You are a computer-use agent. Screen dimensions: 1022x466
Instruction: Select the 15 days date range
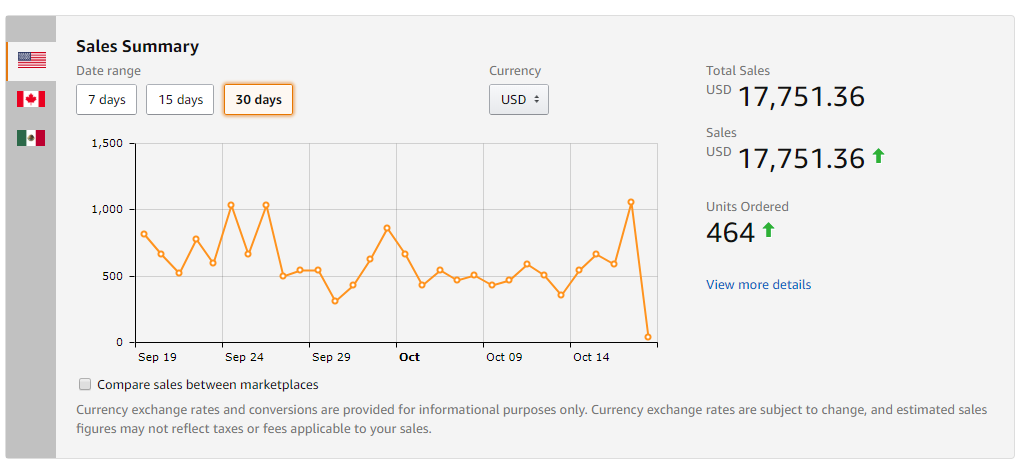(180, 100)
